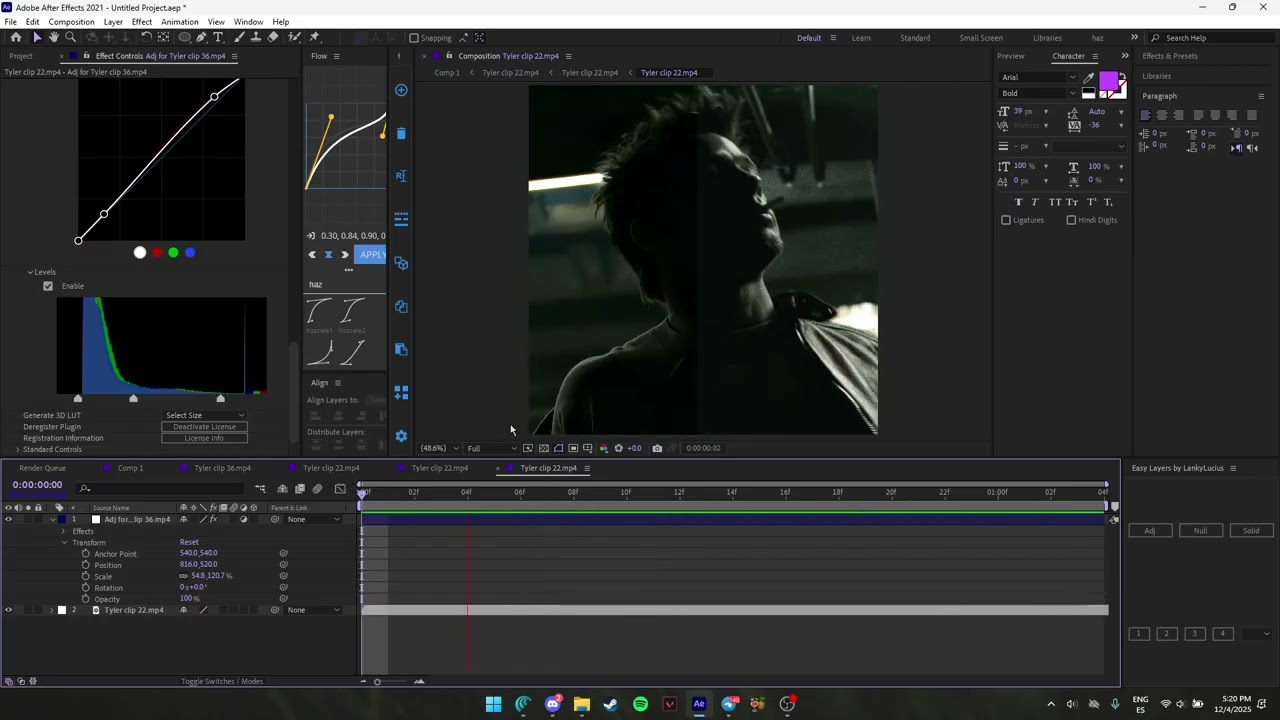1280x720 pixels.
Task: Click the blue trash delete icon
Action: pos(401,133)
